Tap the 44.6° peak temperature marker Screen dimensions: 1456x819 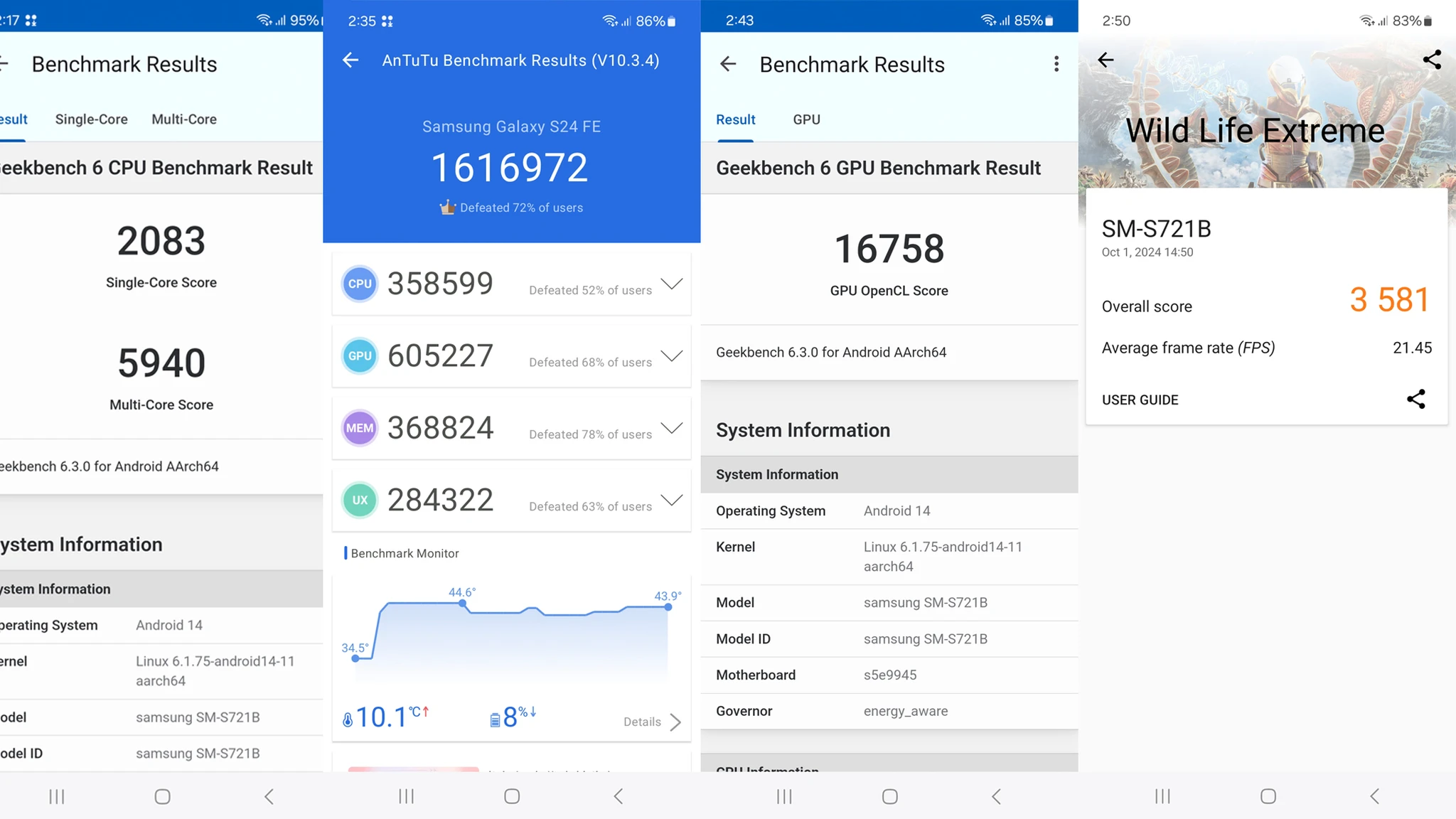[x=463, y=603]
